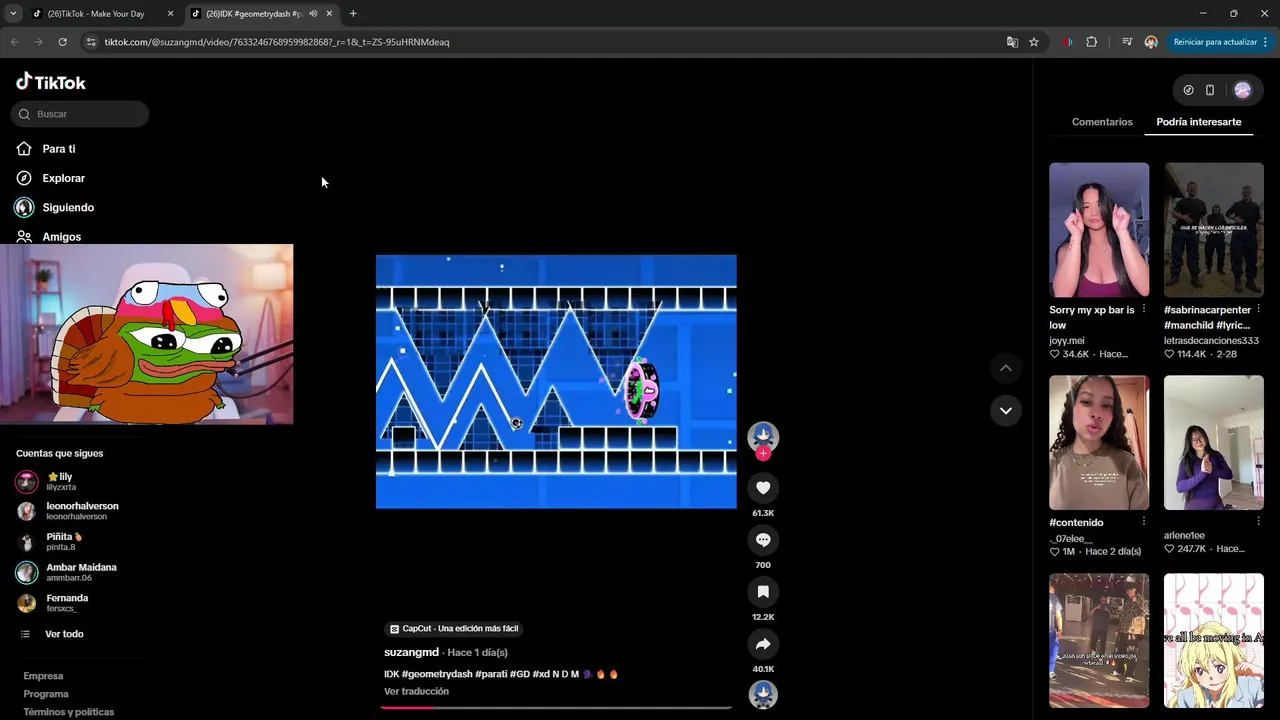Open Ambar Maidana's followed account
The image size is (1280, 720).
[x=67, y=572]
